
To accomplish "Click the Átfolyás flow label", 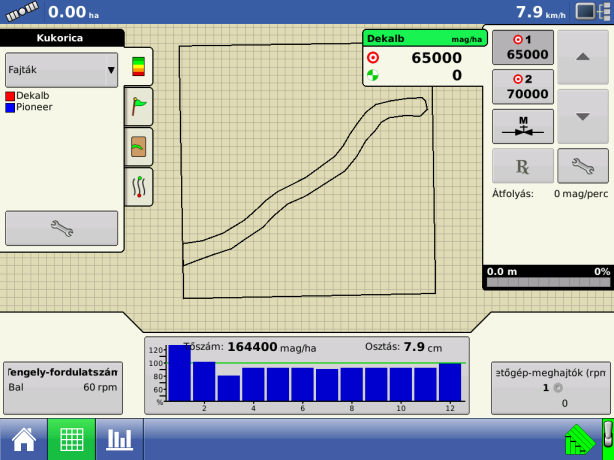I will tap(513, 194).
